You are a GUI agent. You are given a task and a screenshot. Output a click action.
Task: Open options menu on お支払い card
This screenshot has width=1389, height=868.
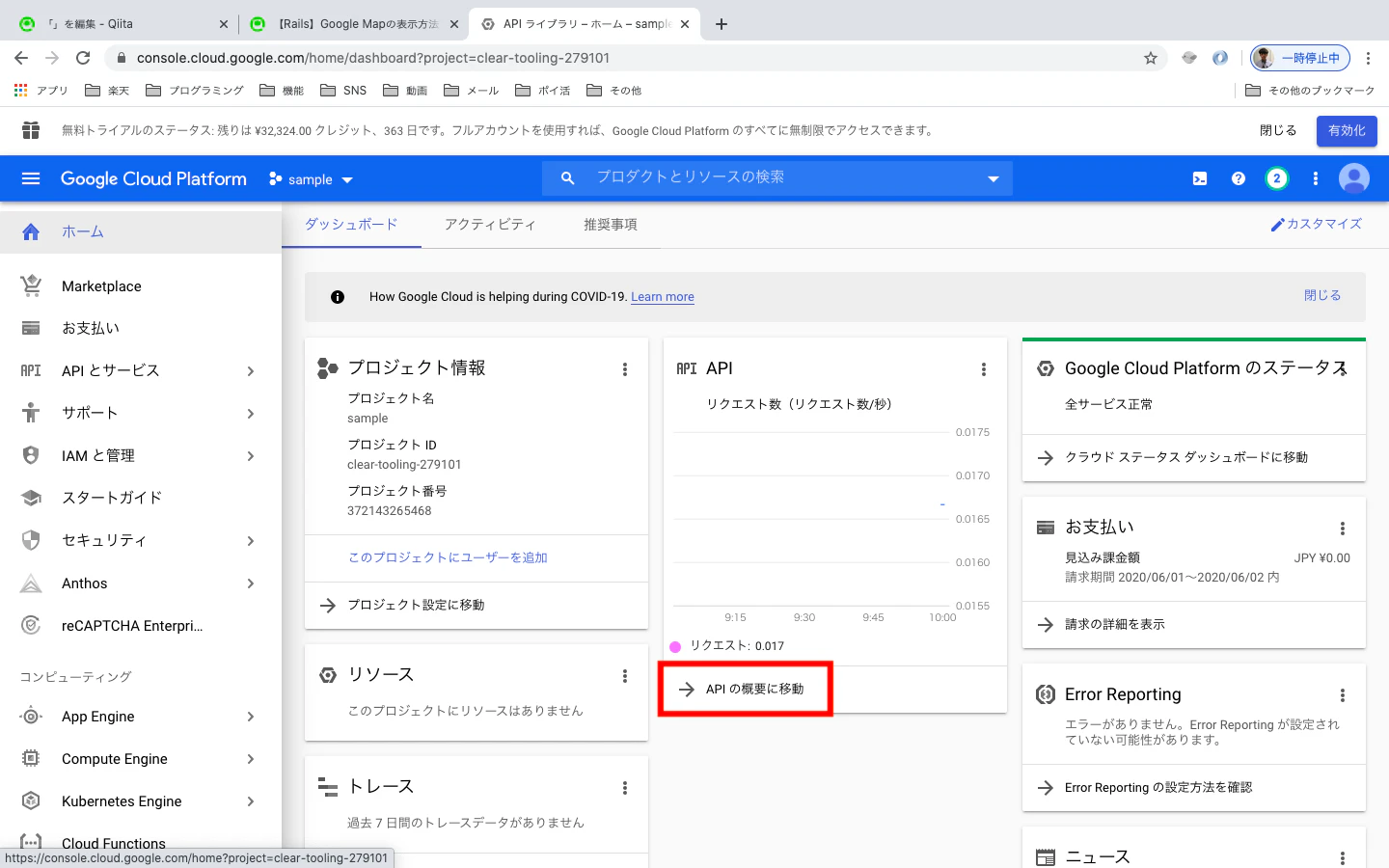coord(1343,529)
